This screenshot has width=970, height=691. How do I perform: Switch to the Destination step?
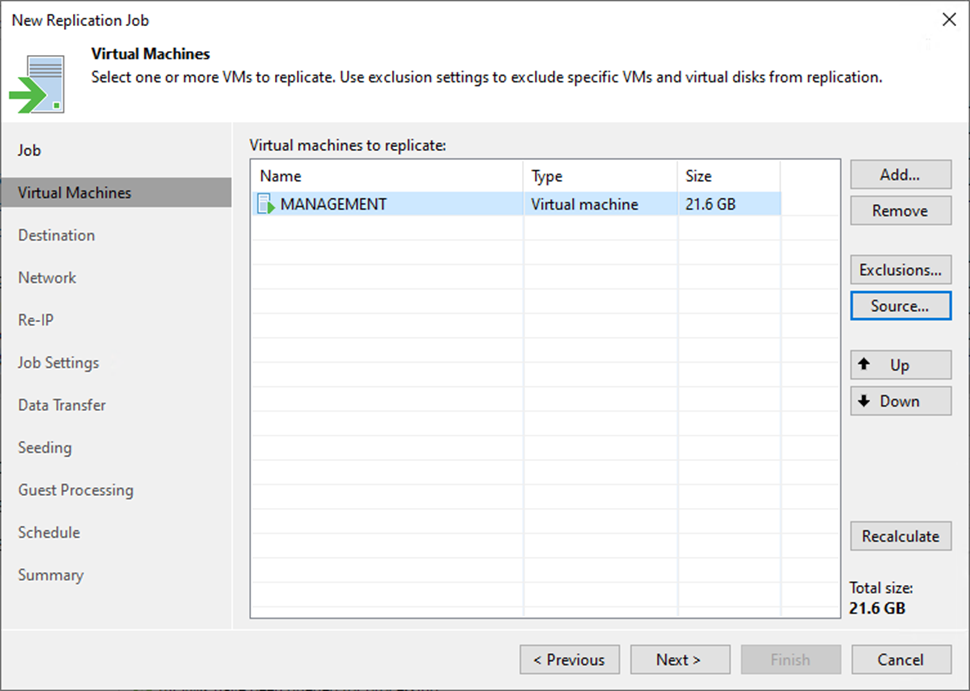point(57,236)
